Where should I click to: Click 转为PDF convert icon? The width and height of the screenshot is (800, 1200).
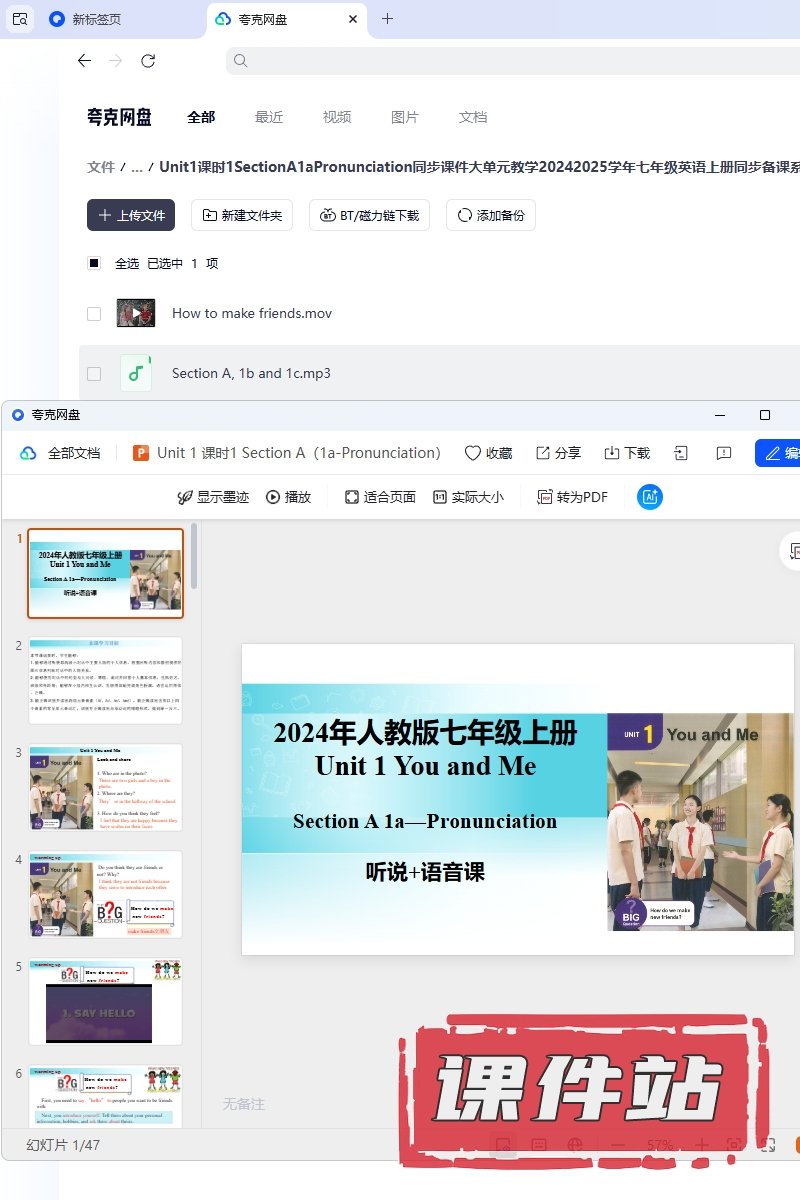[545, 497]
